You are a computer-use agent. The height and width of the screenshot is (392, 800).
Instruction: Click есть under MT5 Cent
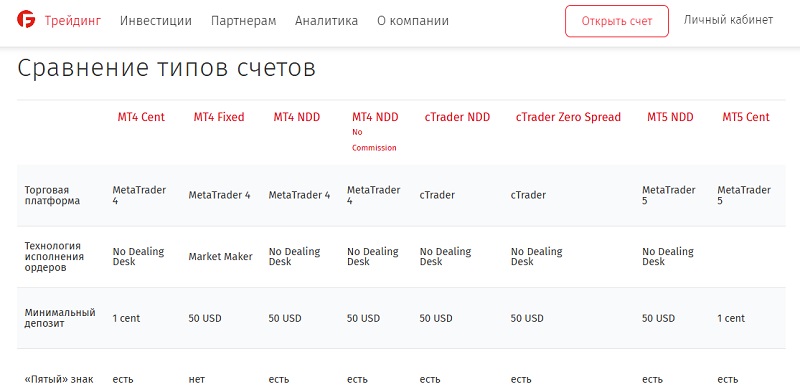[728, 379]
